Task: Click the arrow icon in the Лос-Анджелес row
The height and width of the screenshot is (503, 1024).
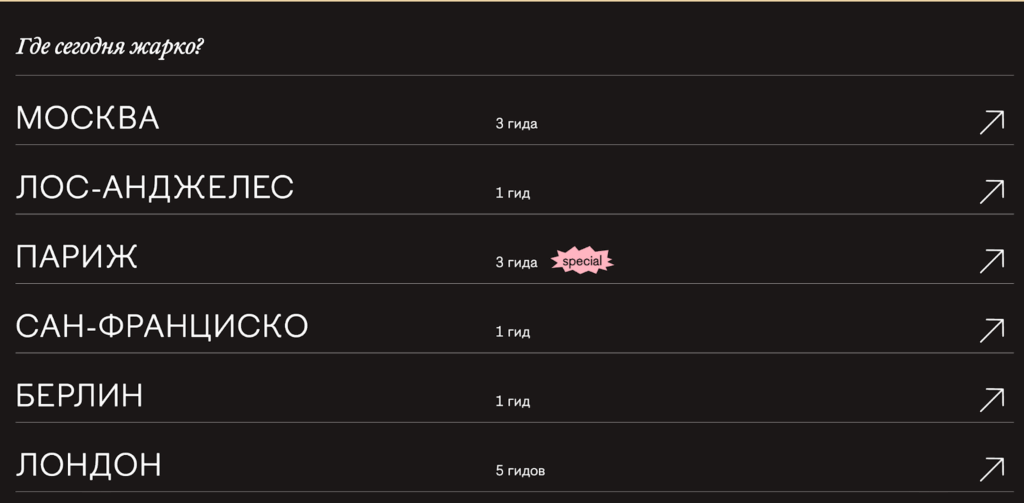Action: pos(991,191)
